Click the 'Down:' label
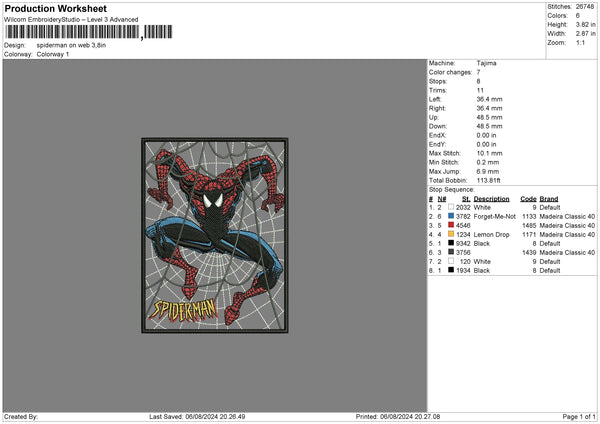This screenshot has width=600, height=424. (x=437, y=126)
